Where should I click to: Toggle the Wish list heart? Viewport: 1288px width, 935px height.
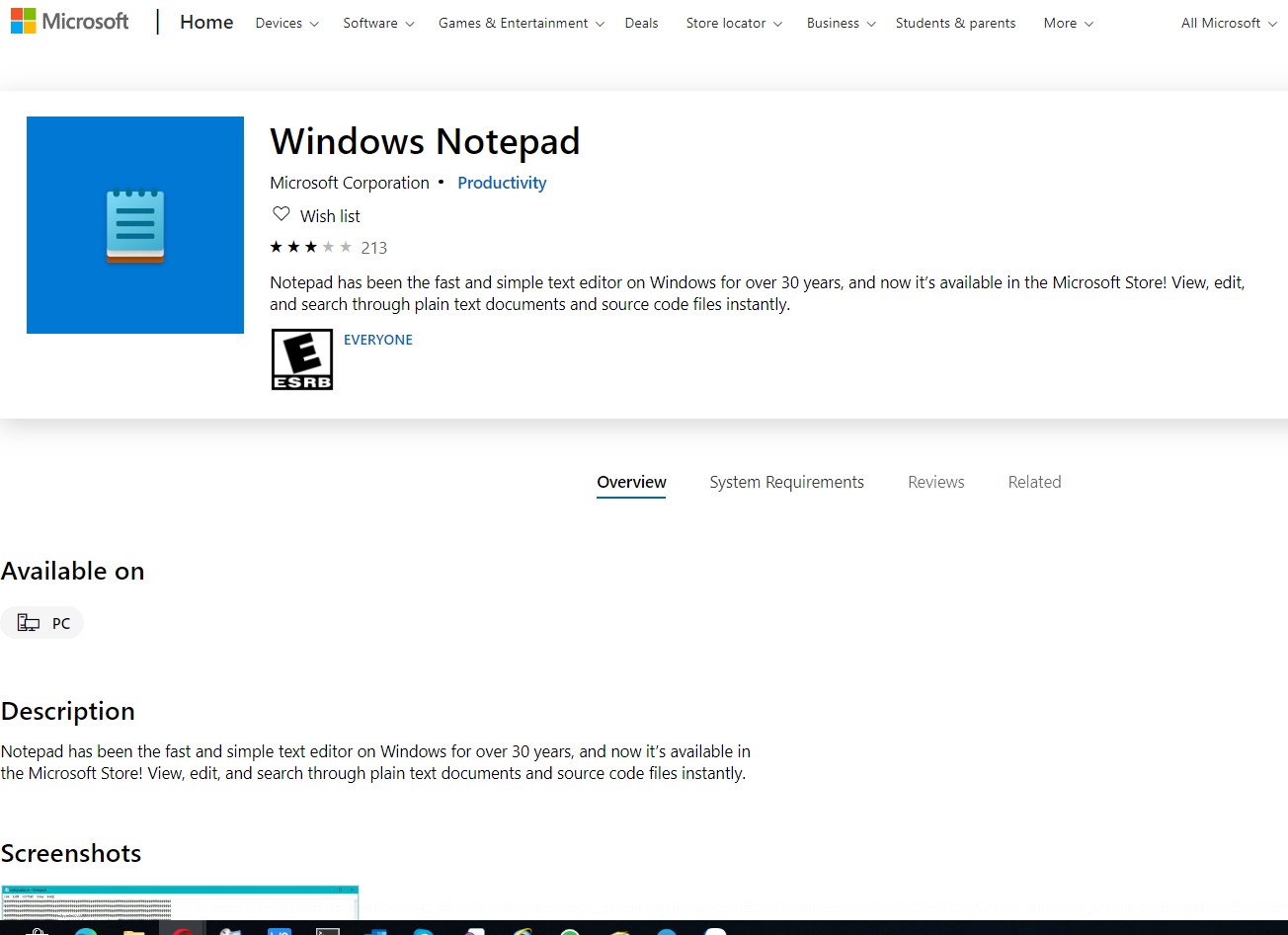pyautogui.click(x=282, y=214)
